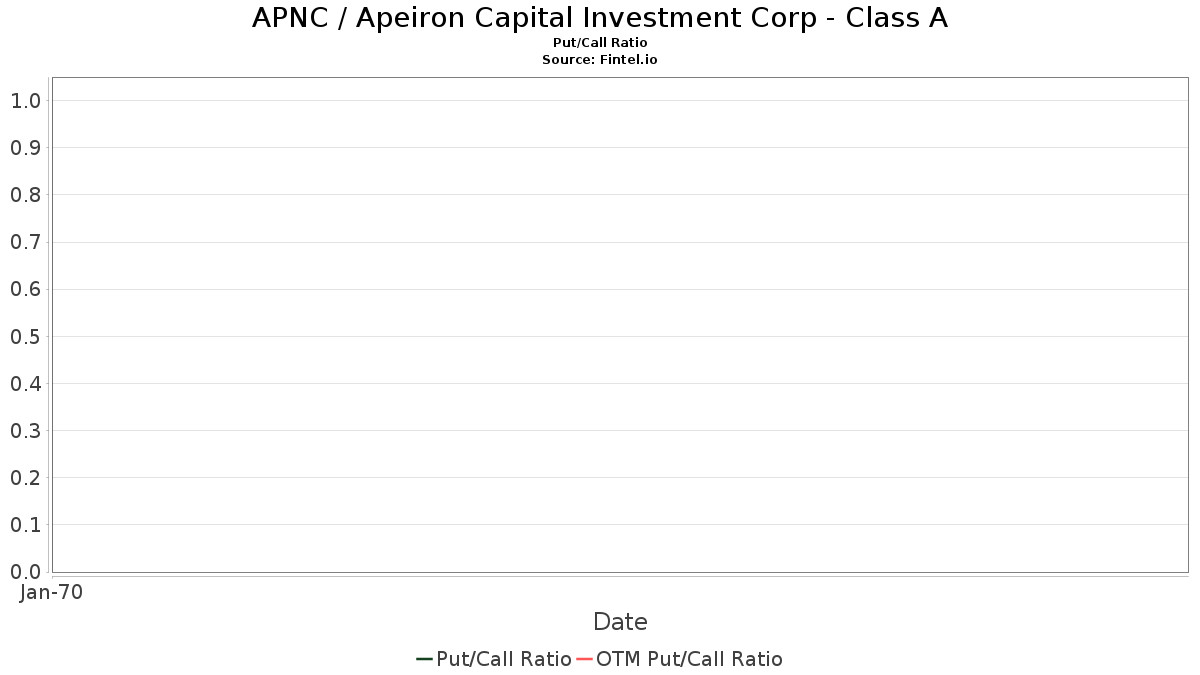The width and height of the screenshot is (1200, 675).
Task: Click the Put/Call Ratio subtitle under the title
Action: point(600,43)
